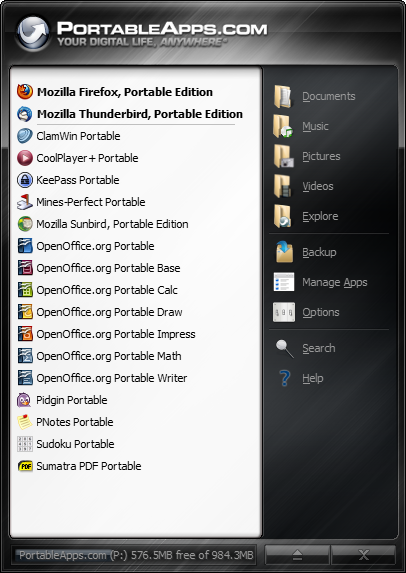Click the Mines-Perfect flag icon
406x573 pixels.
[25, 202]
